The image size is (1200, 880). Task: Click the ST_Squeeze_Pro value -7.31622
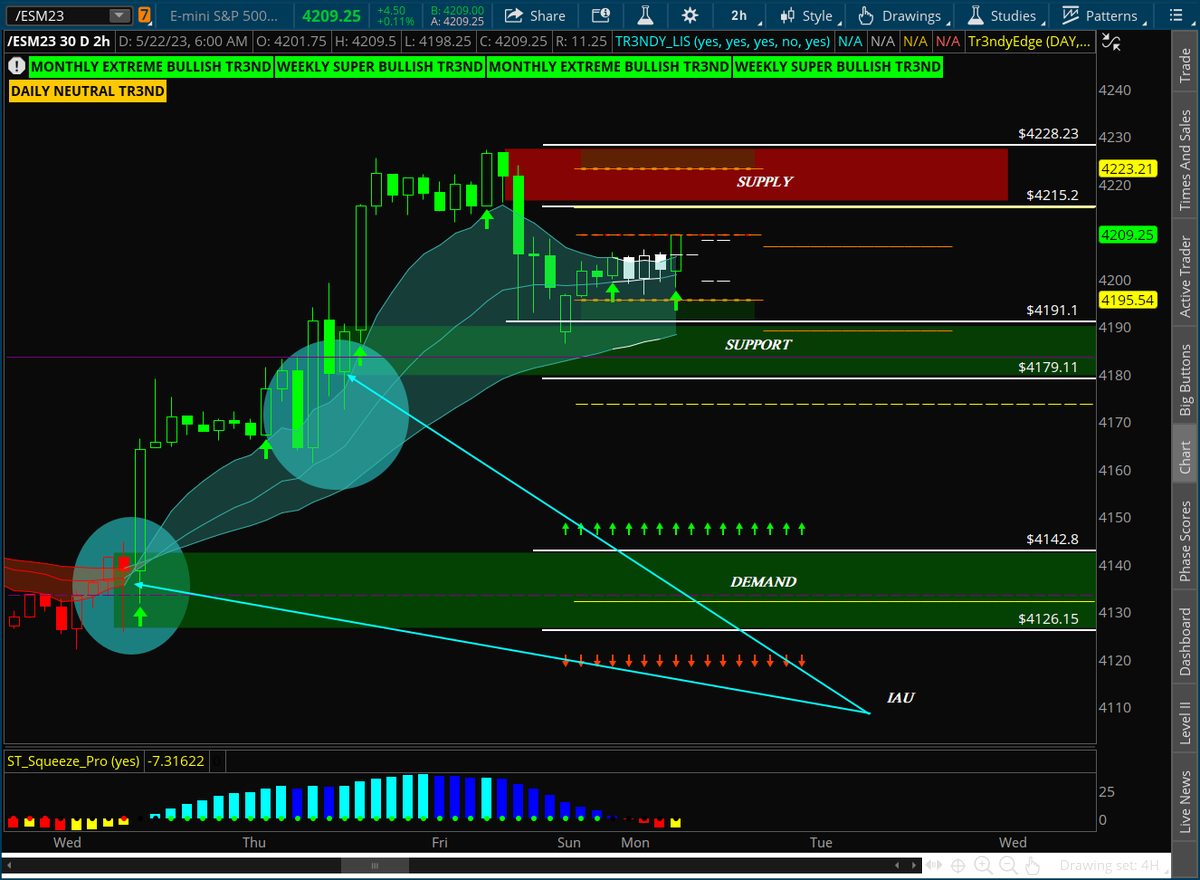tap(175, 761)
